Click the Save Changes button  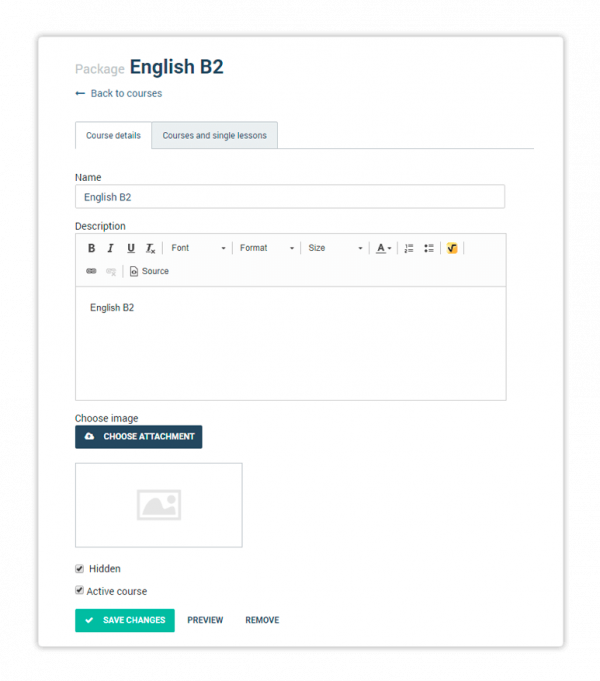pos(125,620)
